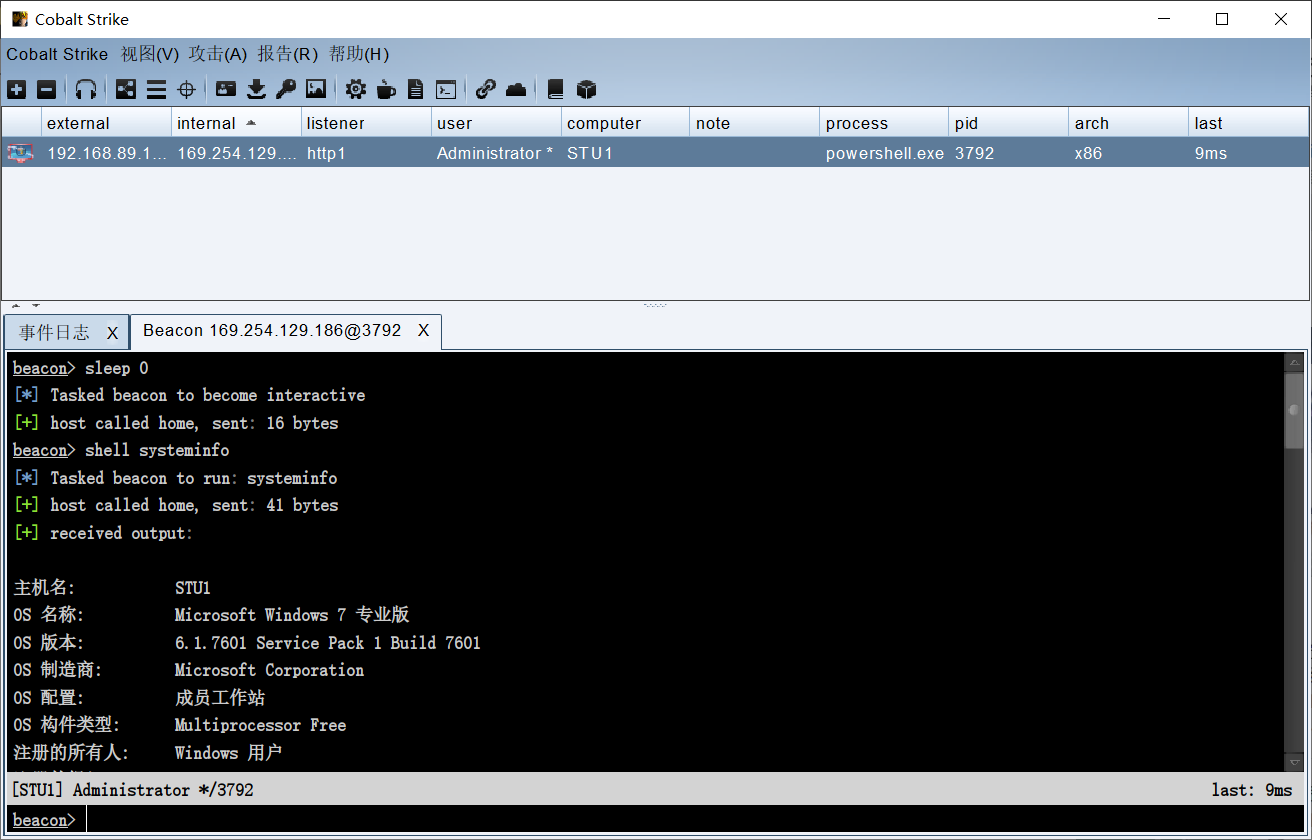Click the document Office macro icon
The width and height of the screenshot is (1312, 840).
(x=416, y=89)
